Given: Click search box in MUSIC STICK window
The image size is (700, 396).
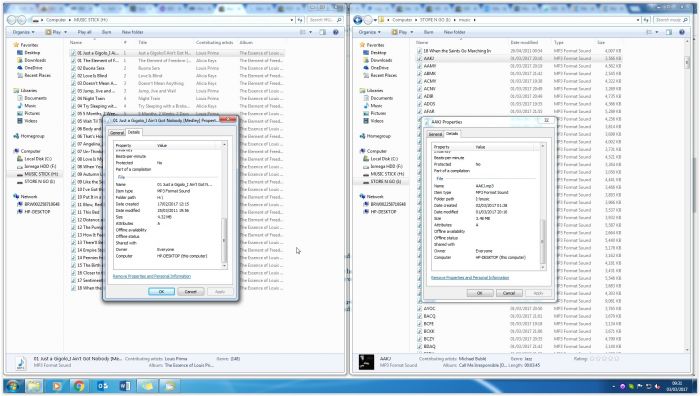Looking at the screenshot, I should [x=325, y=20].
